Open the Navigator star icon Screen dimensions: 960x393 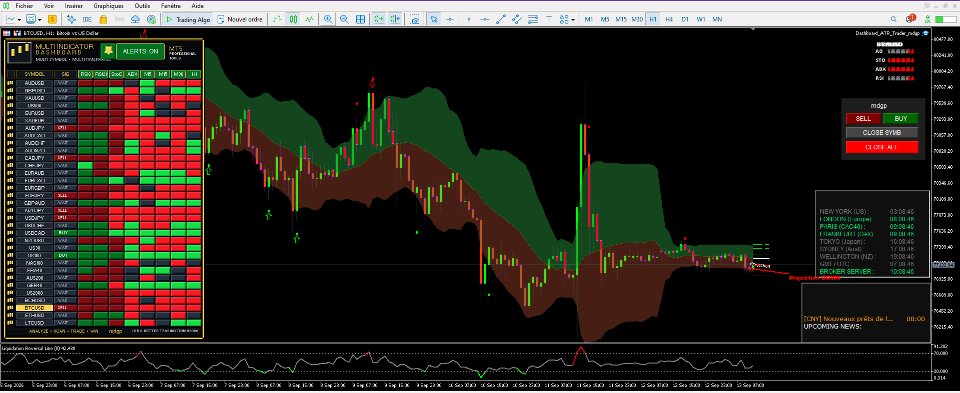click(71, 20)
